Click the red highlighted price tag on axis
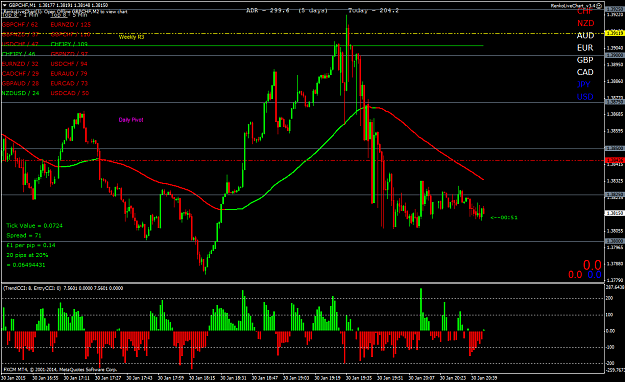Viewport: 625px width, 382px height. [614, 160]
